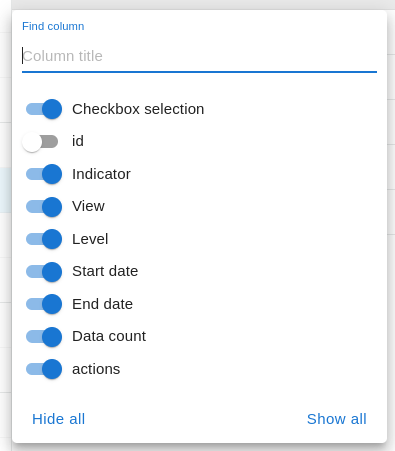The height and width of the screenshot is (451, 395).
Task: Click the 'Indicator' label text
Action: pyautogui.click(x=101, y=174)
